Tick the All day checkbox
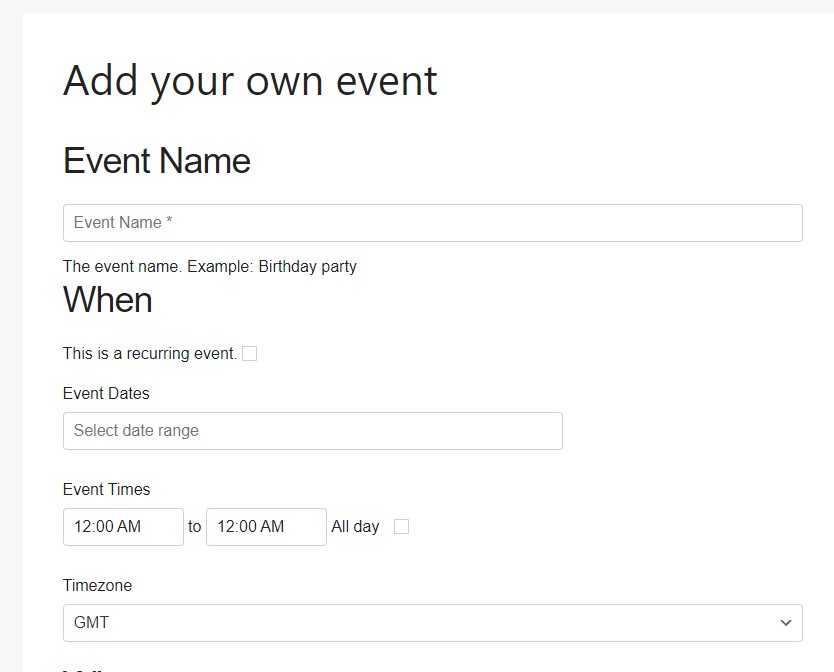Image resolution: width=834 pixels, height=672 pixels. click(401, 527)
